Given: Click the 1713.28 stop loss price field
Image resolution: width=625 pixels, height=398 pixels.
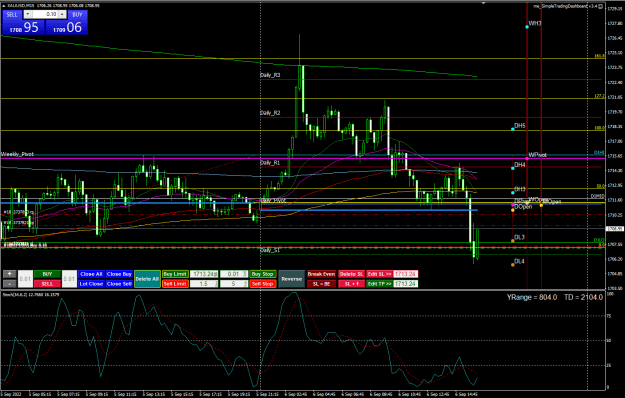Looking at the screenshot, I should pyautogui.click(x=405, y=274).
